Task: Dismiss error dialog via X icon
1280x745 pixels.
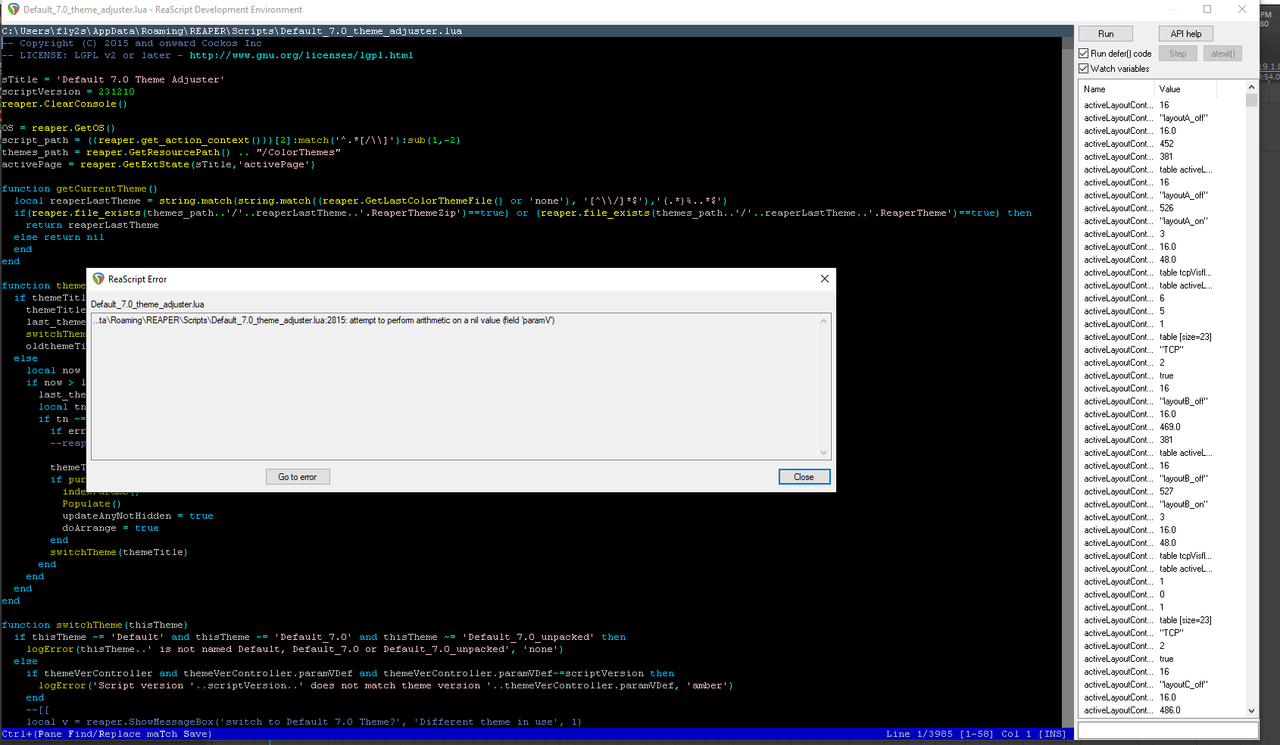Action: [824, 279]
